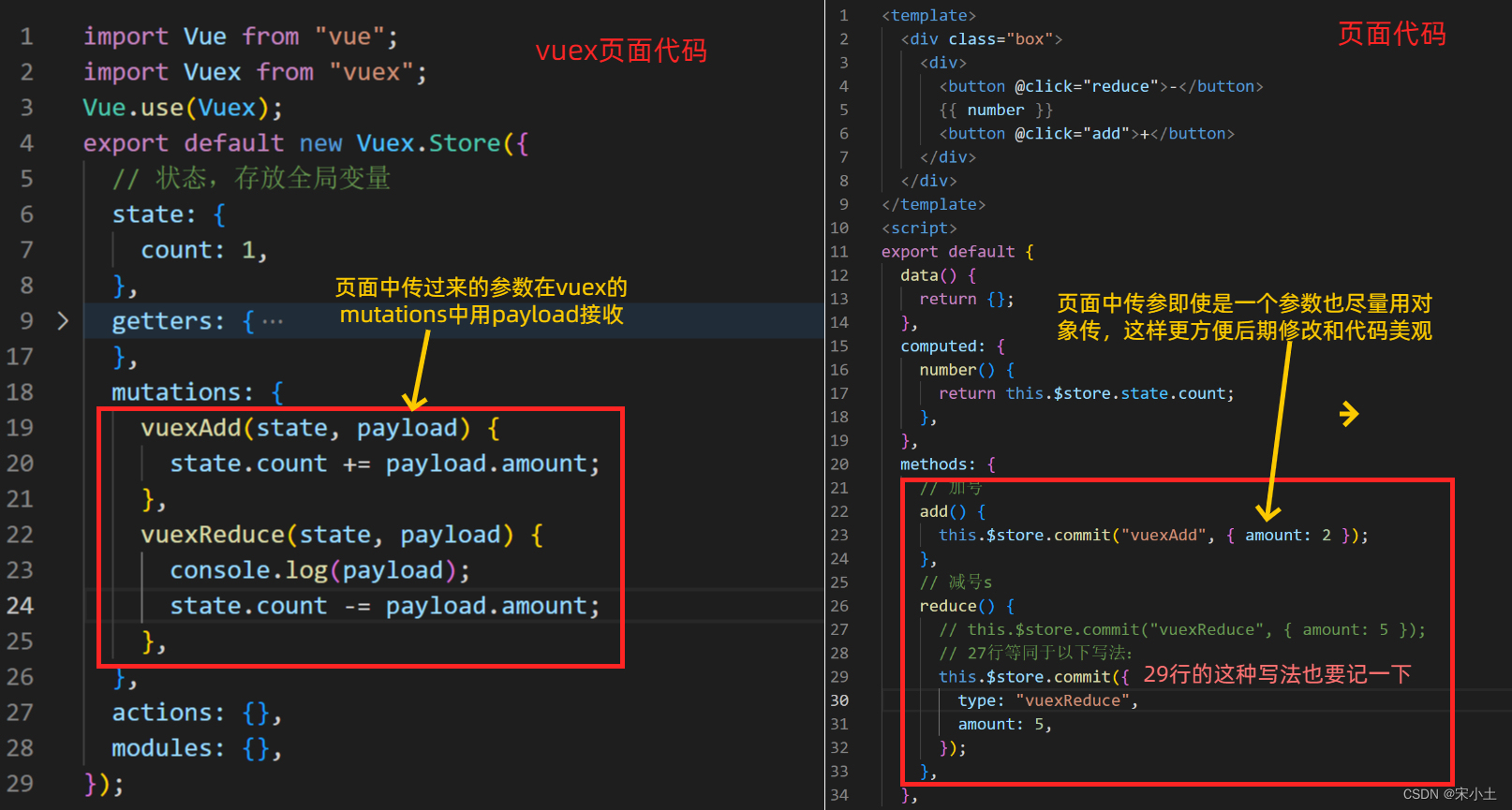Click 'this.$store.commit({' on line 29

[x=1034, y=677]
